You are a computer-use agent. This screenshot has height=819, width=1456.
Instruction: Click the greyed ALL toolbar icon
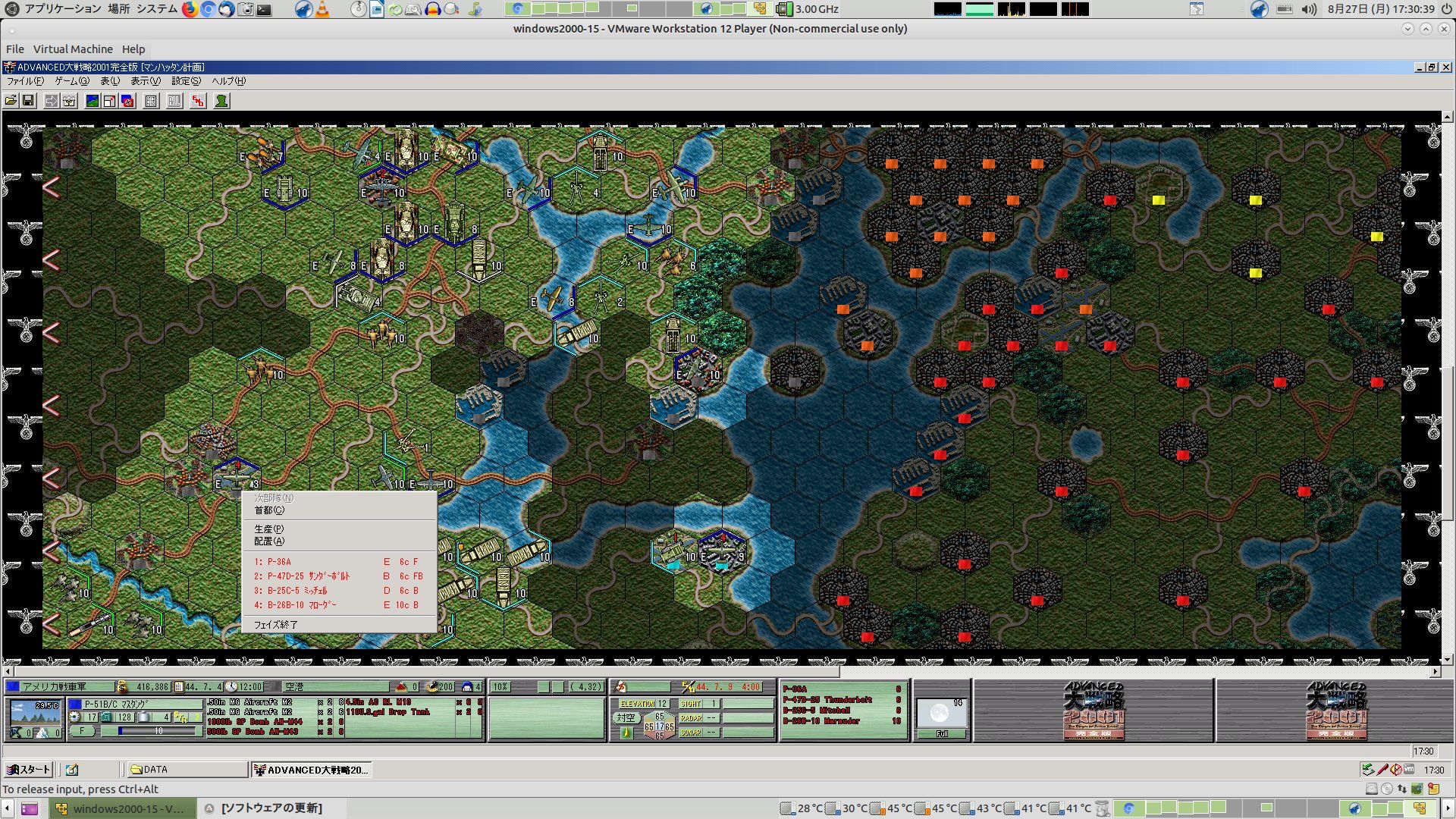(x=174, y=101)
